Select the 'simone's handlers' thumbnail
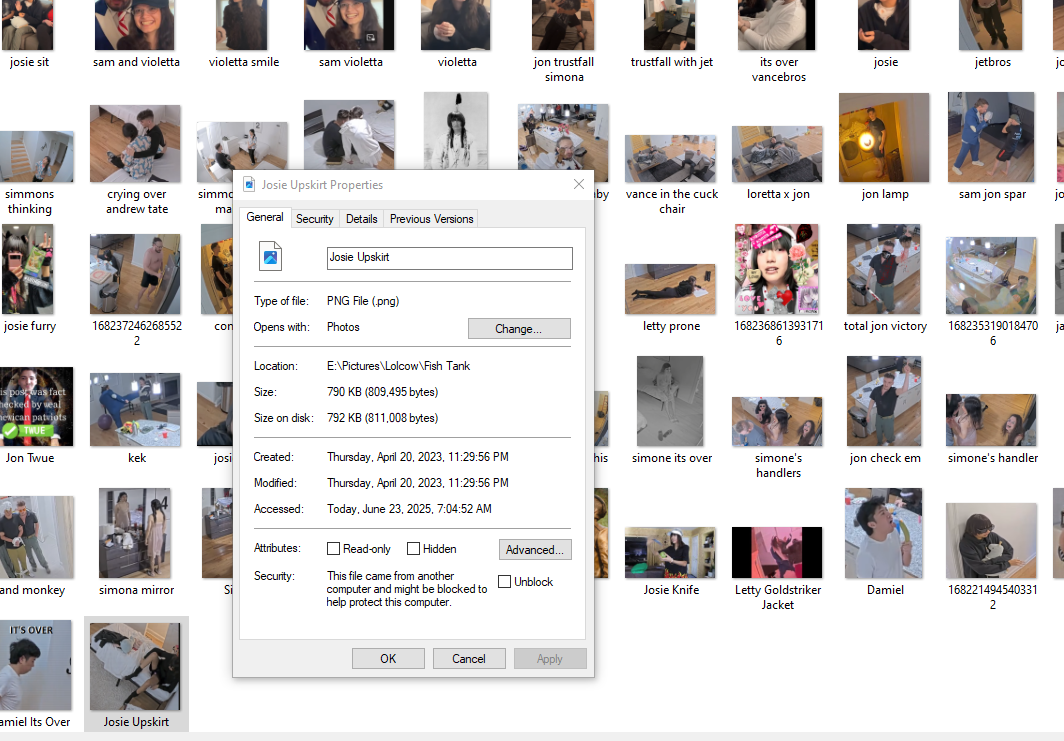 click(777, 421)
